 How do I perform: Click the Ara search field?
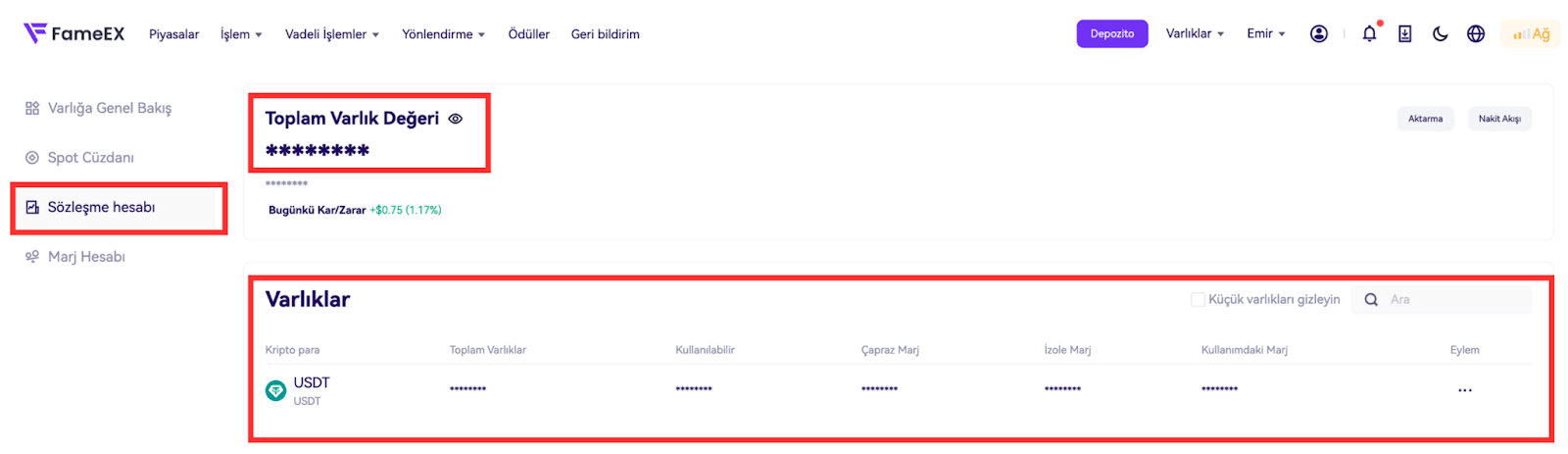coord(1455,300)
